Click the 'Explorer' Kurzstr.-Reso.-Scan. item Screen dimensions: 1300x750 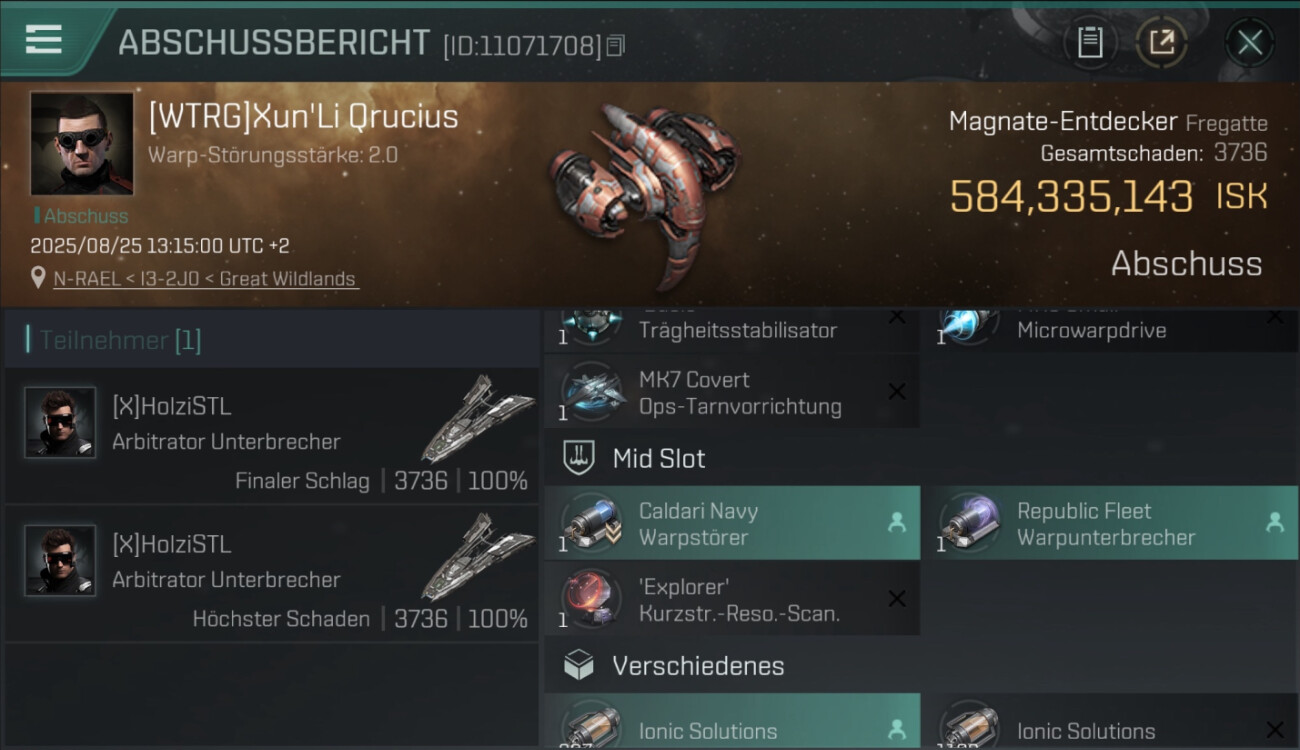coord(732,599)
